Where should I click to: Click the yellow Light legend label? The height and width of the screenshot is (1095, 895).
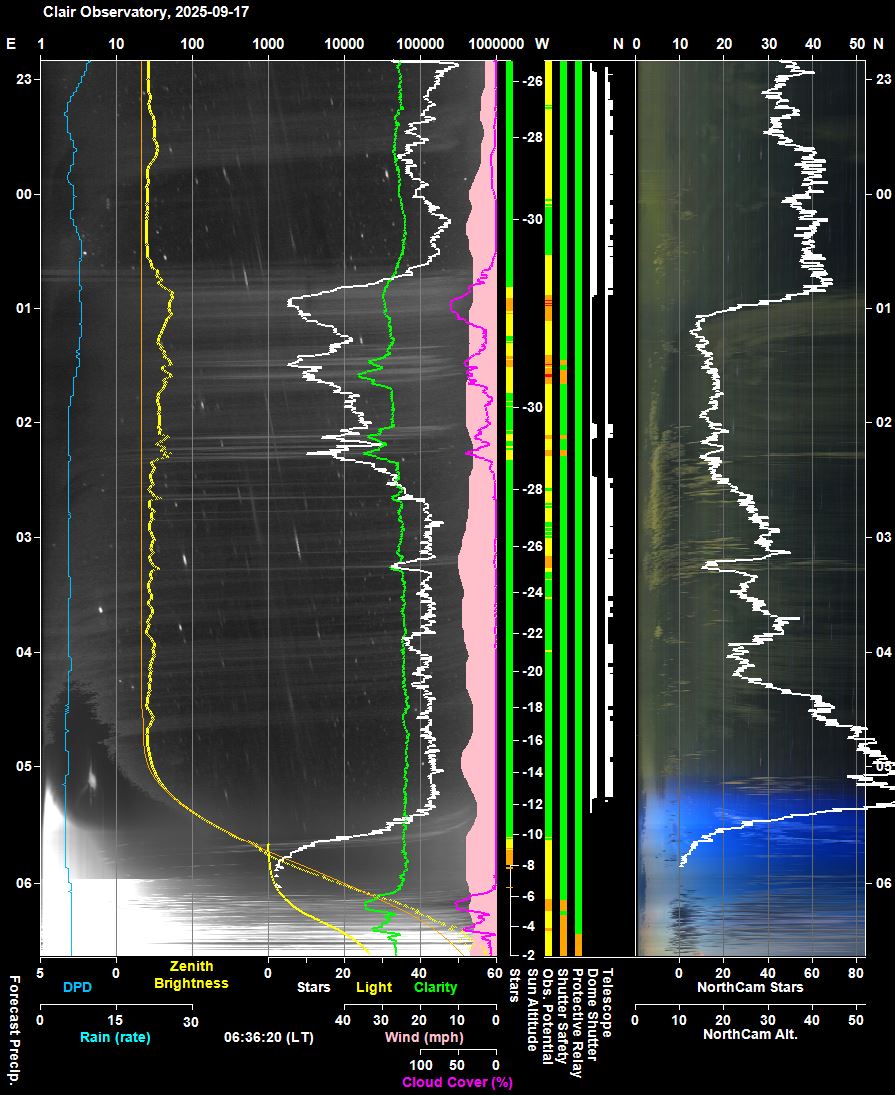(374, 987)
